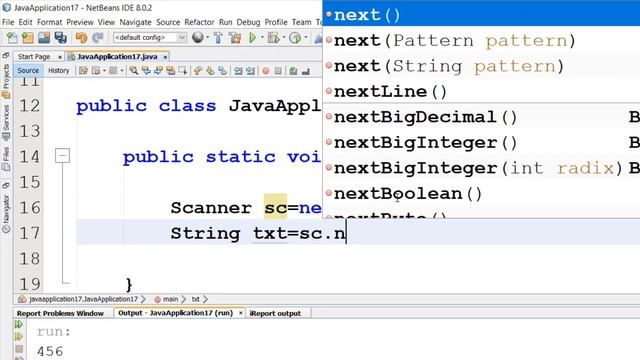Expand the Run Project dropdown arrow
The width and height of the screenshot is (640, 360).
coord(262,38)
